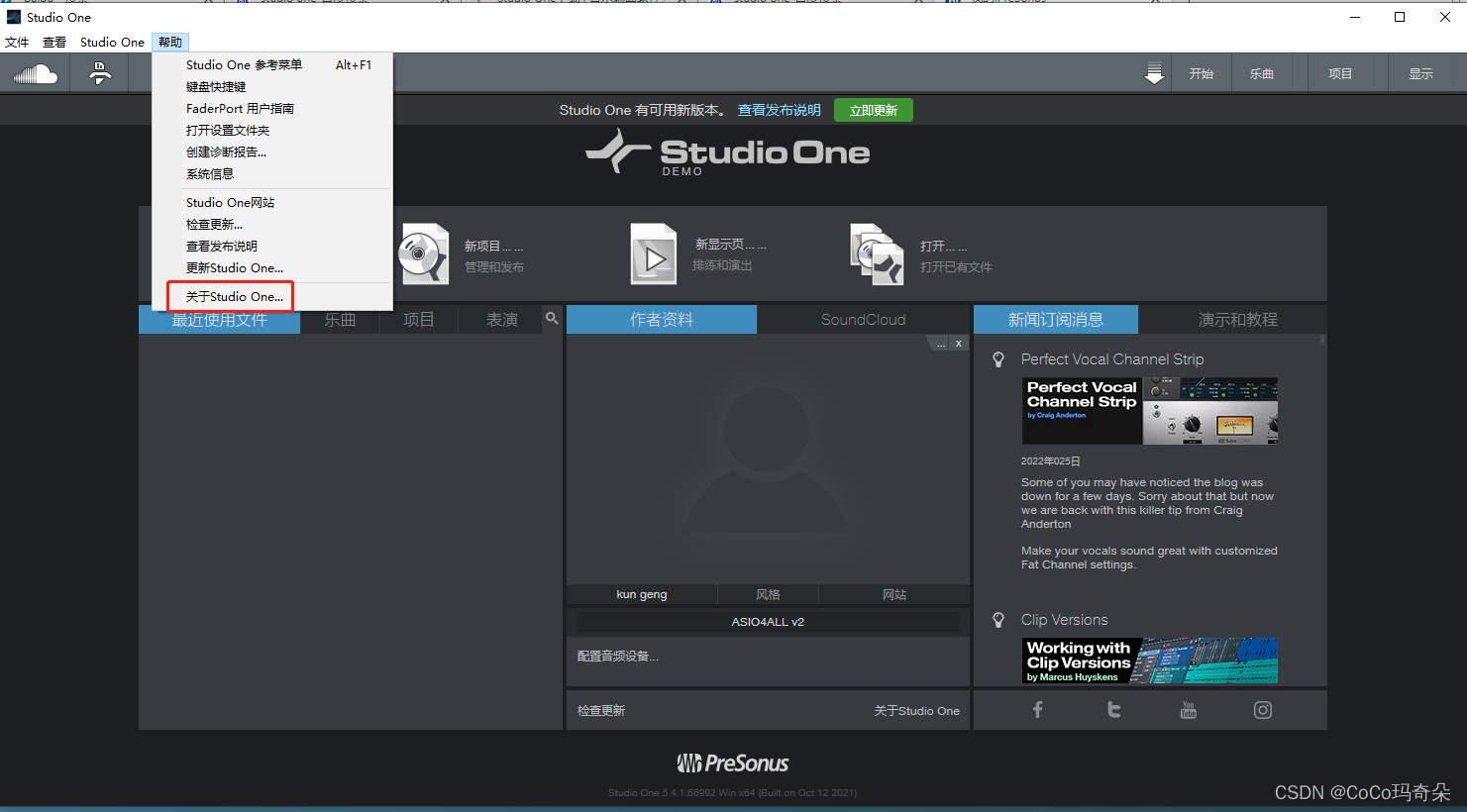Open the Instagram social icon

1263,709
